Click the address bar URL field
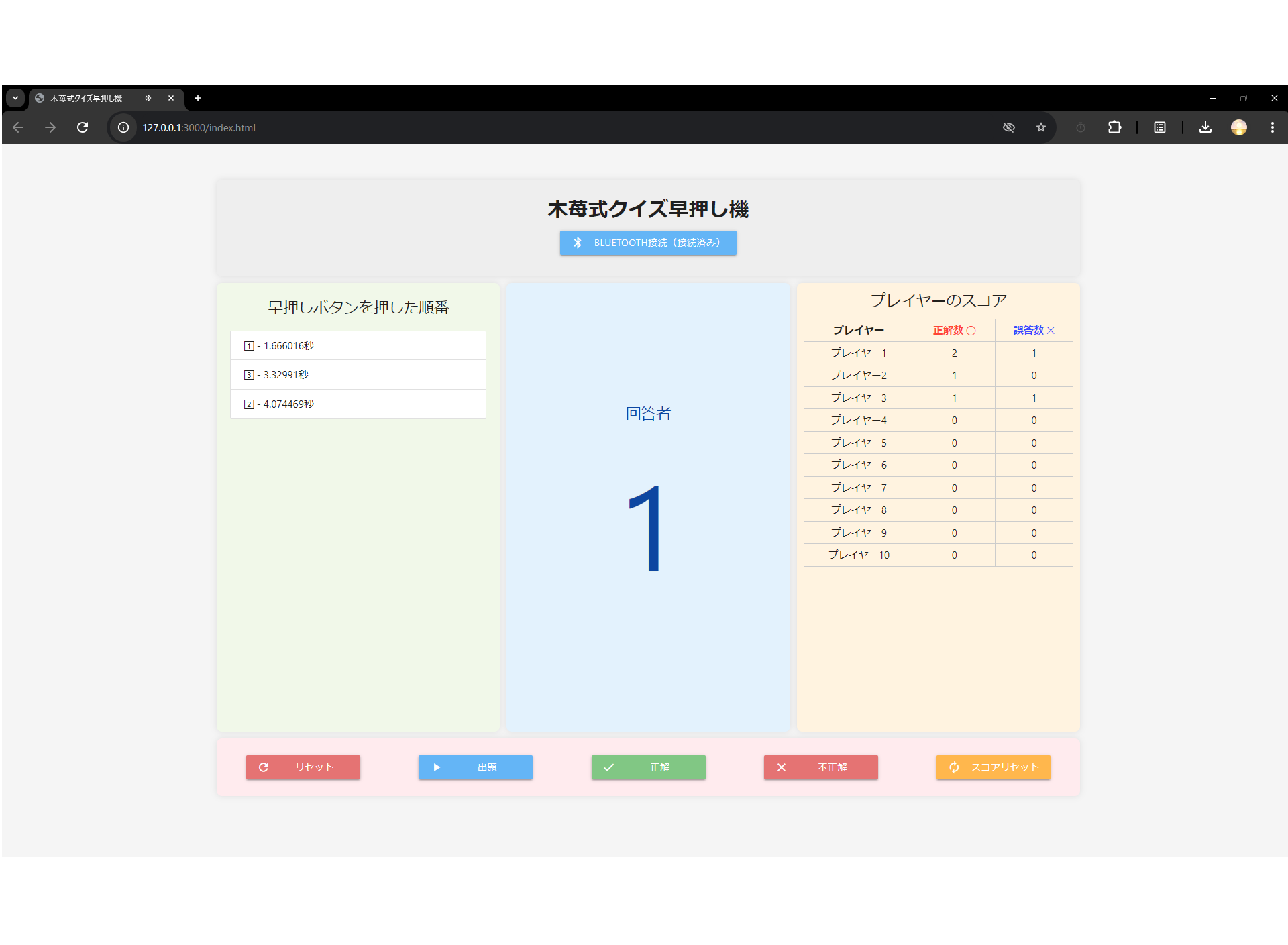The width and height of the screenshot is (1288, 945). [x=470, y=127]
